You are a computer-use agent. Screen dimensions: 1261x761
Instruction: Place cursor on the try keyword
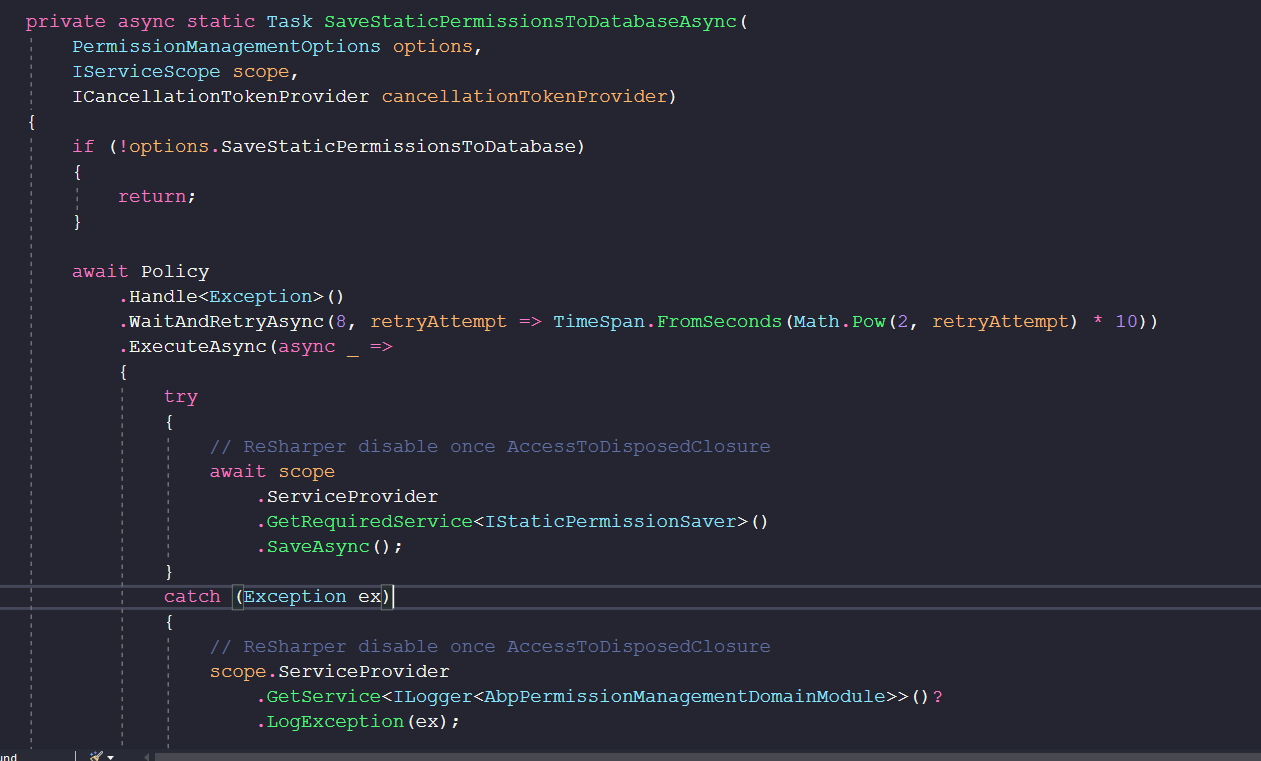pyautogui.click(x=181, y=396)
